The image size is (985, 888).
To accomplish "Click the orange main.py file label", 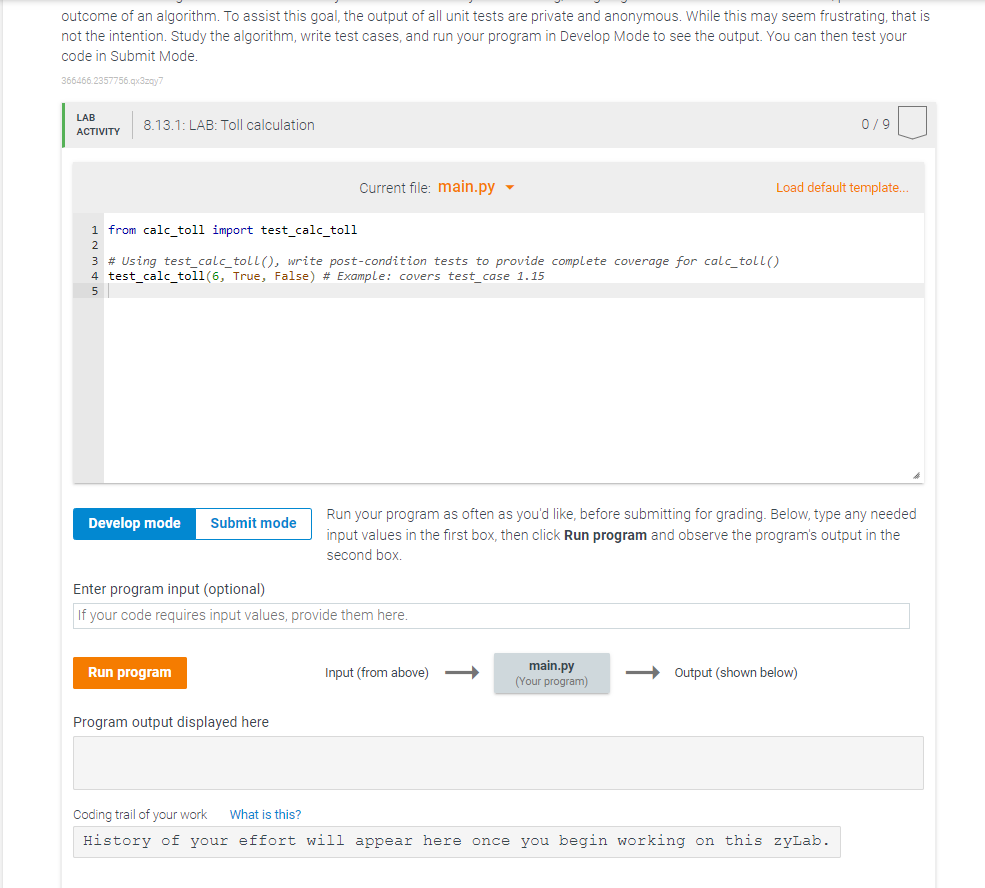I will click(x=466, y=187).
